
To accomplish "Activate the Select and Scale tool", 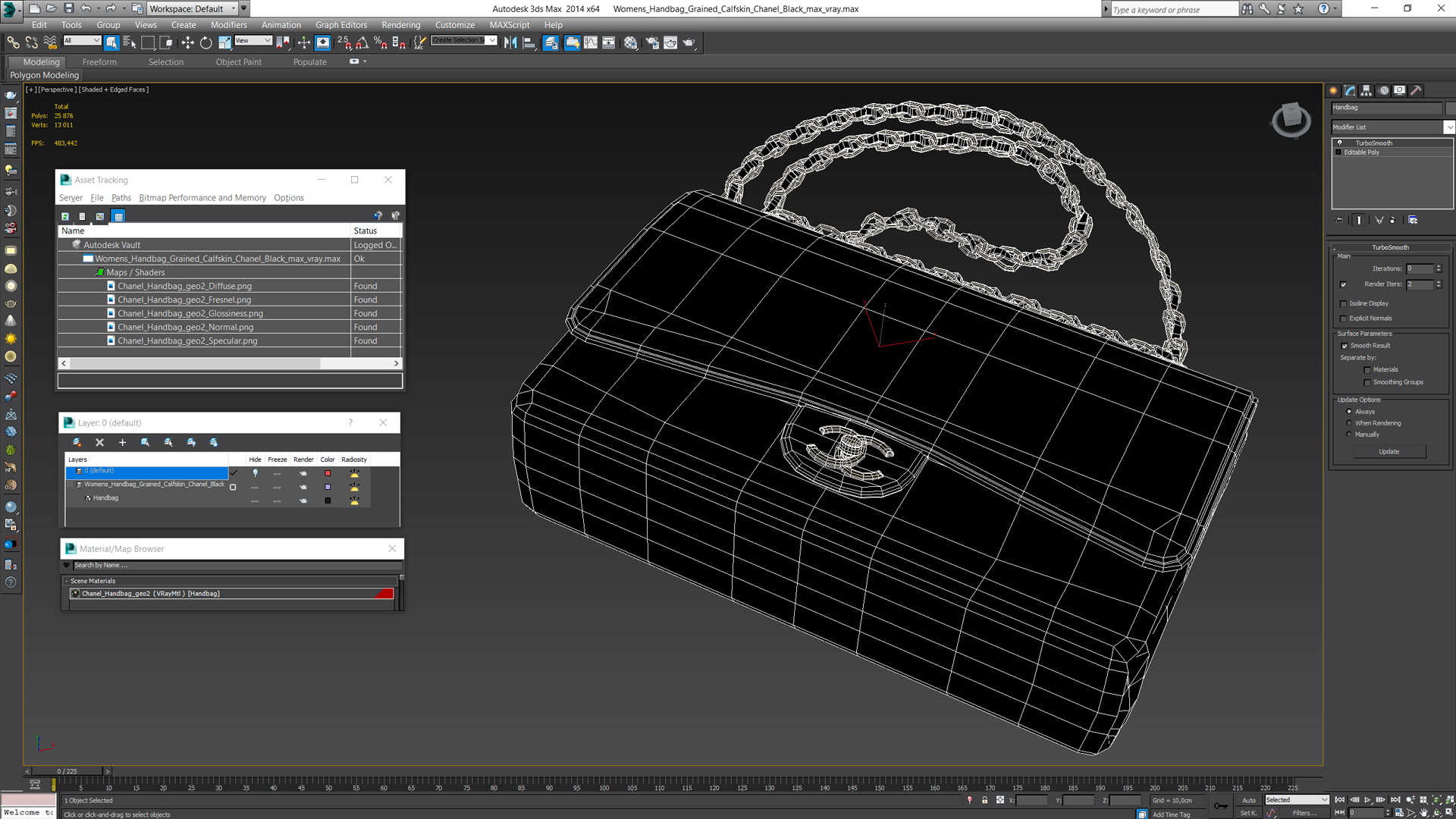I will click(224, 42).
